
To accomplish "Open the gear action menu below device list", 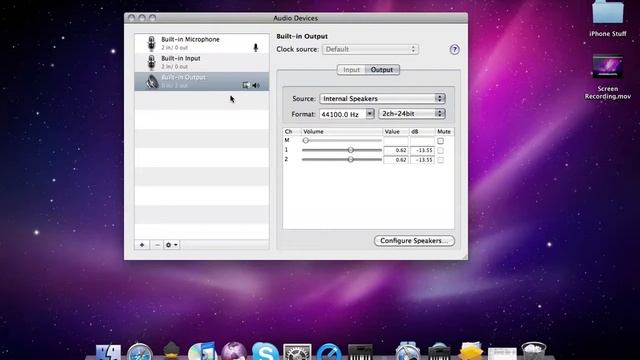I will coord(171,245).
